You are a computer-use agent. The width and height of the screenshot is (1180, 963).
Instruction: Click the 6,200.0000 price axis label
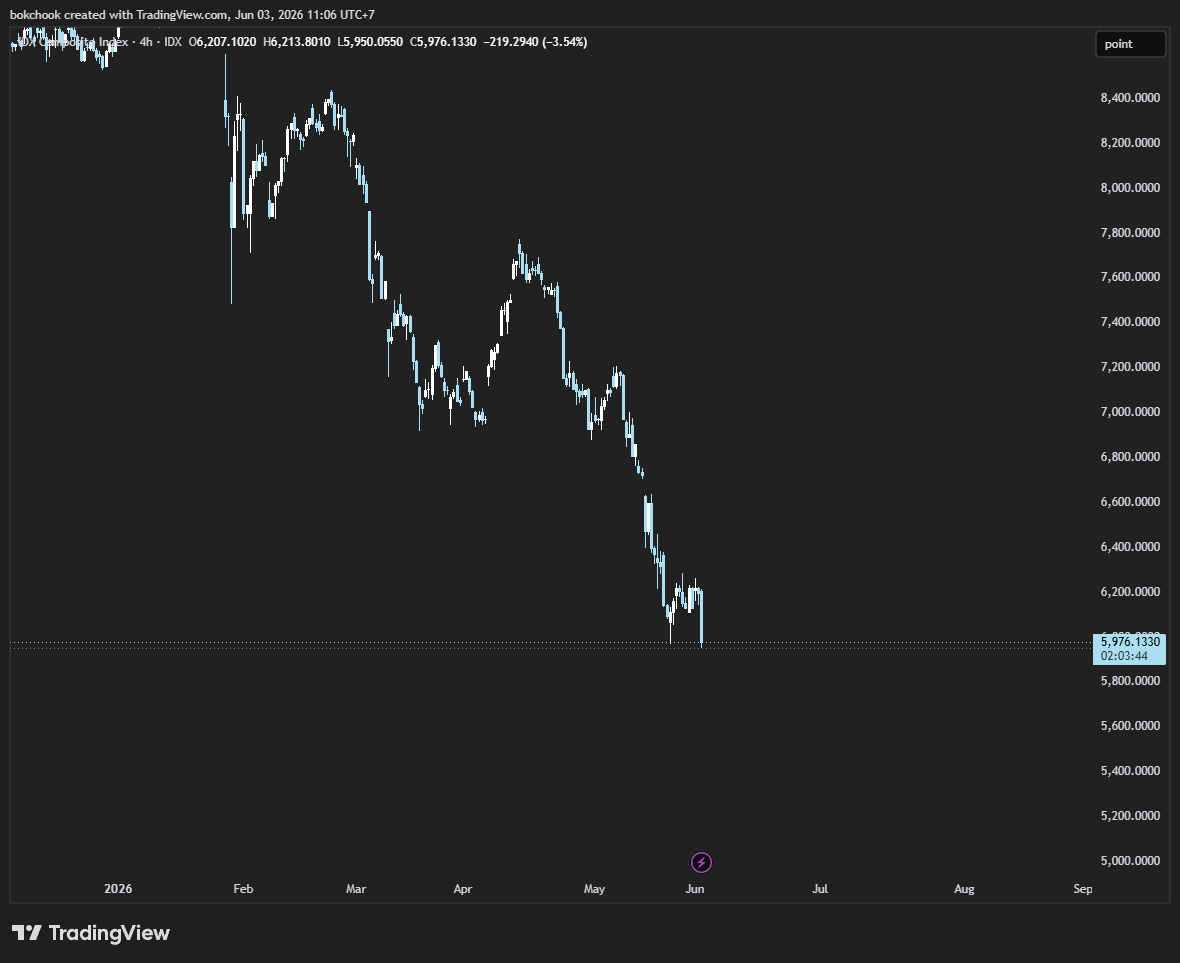[x=1130, y=592]
